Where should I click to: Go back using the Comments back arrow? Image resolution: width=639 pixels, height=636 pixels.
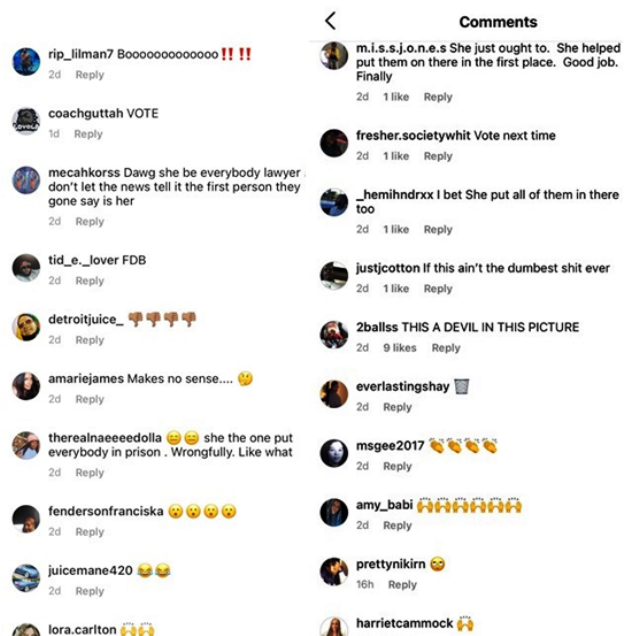331,21
